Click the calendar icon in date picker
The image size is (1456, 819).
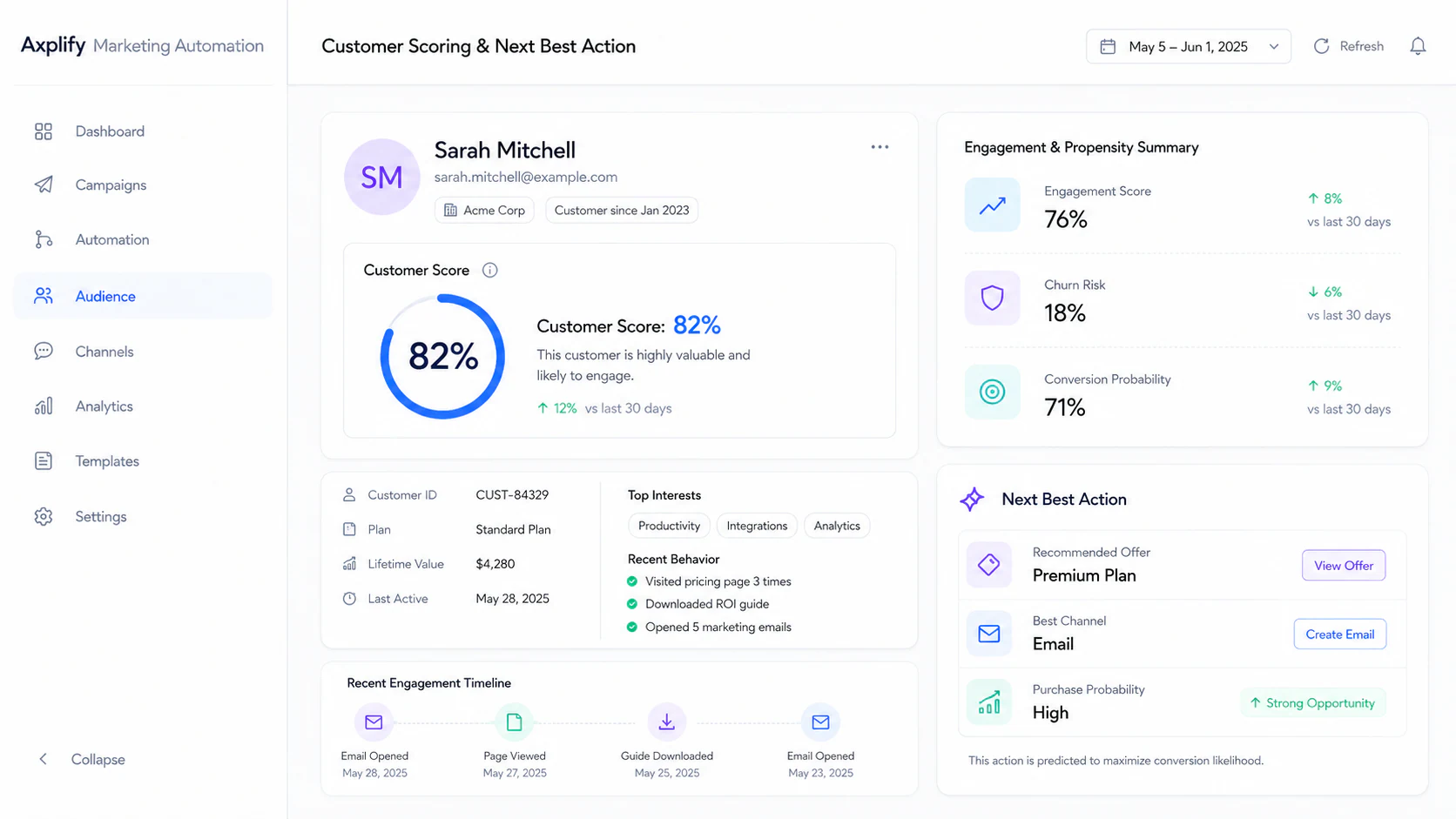point(1108,46)
